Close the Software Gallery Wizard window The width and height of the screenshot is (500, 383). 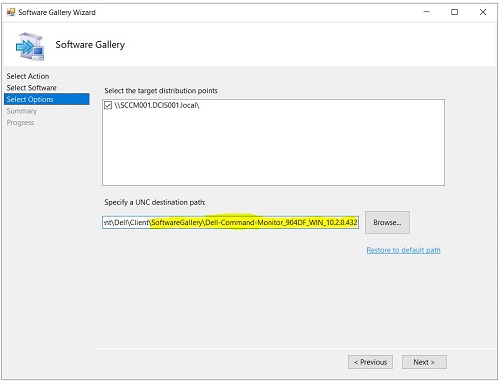[x=483, y=12]
